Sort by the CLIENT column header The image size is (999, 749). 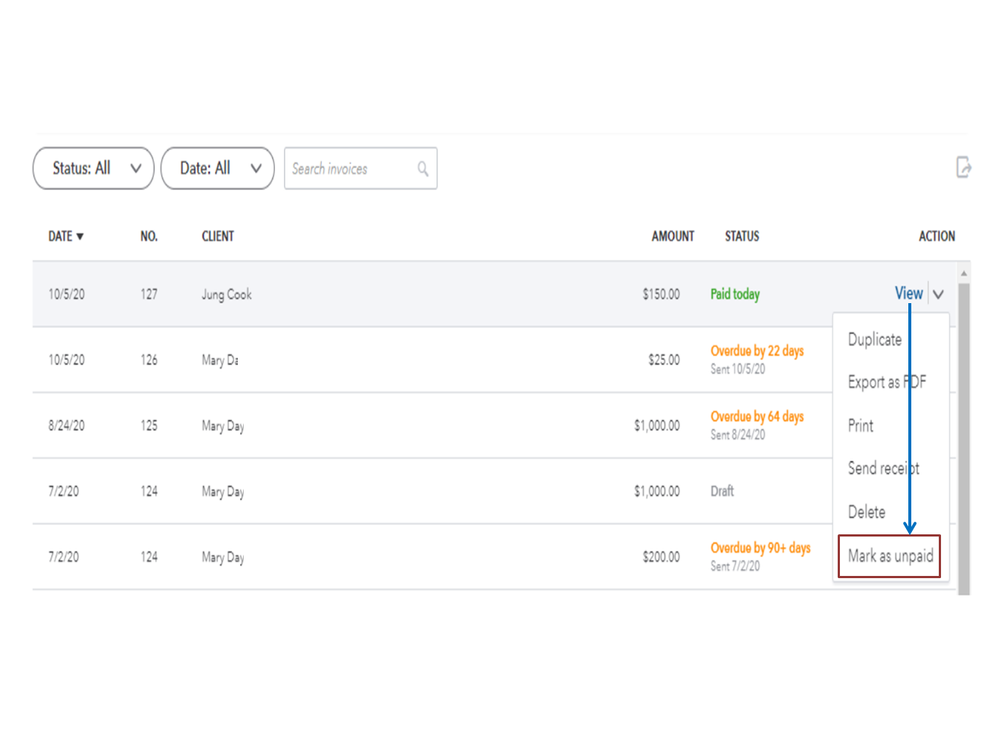coord(218,237)
